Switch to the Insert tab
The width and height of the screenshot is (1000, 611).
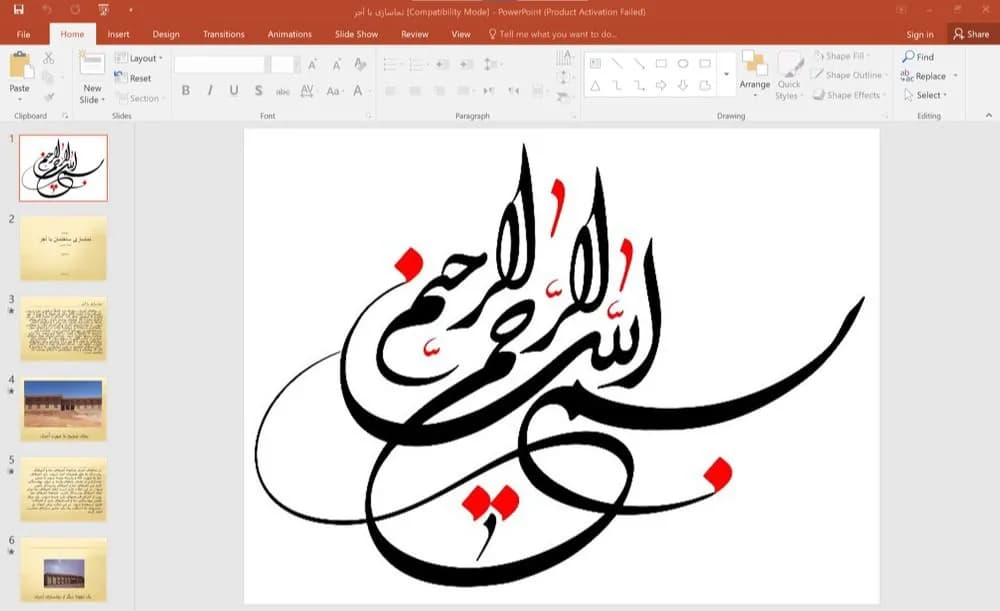118,34
